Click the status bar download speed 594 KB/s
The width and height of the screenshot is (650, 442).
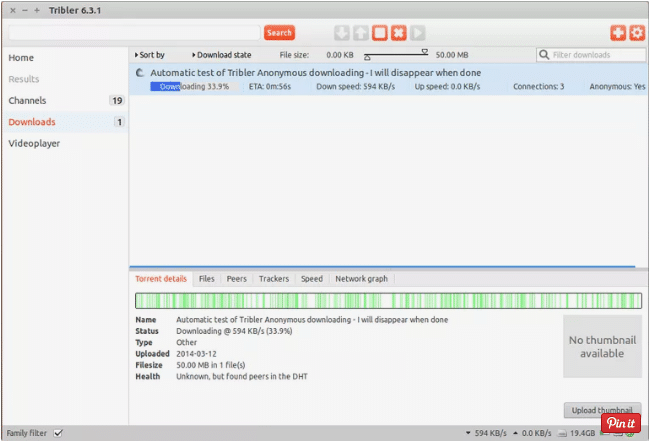tap(486, 433)
